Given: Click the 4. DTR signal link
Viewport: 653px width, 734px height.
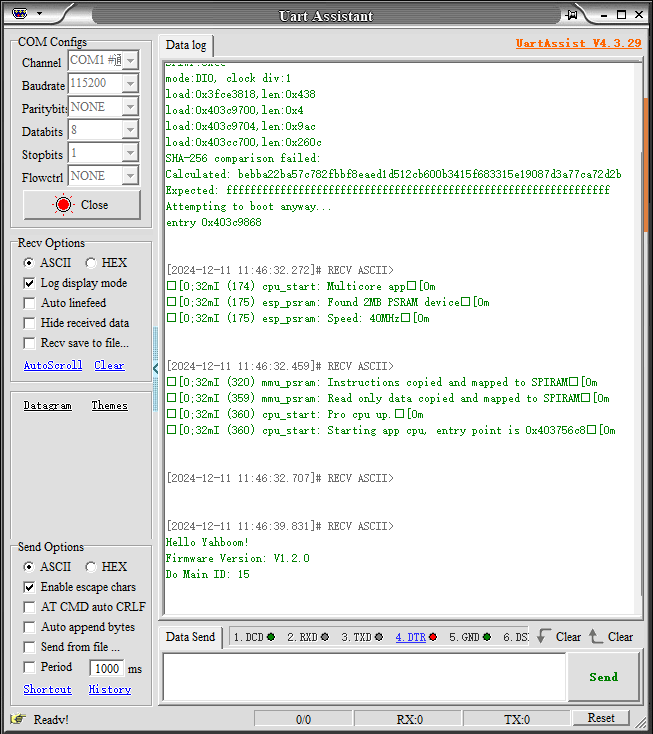Looking at the screenshot, I should click(x=411, y=637).
